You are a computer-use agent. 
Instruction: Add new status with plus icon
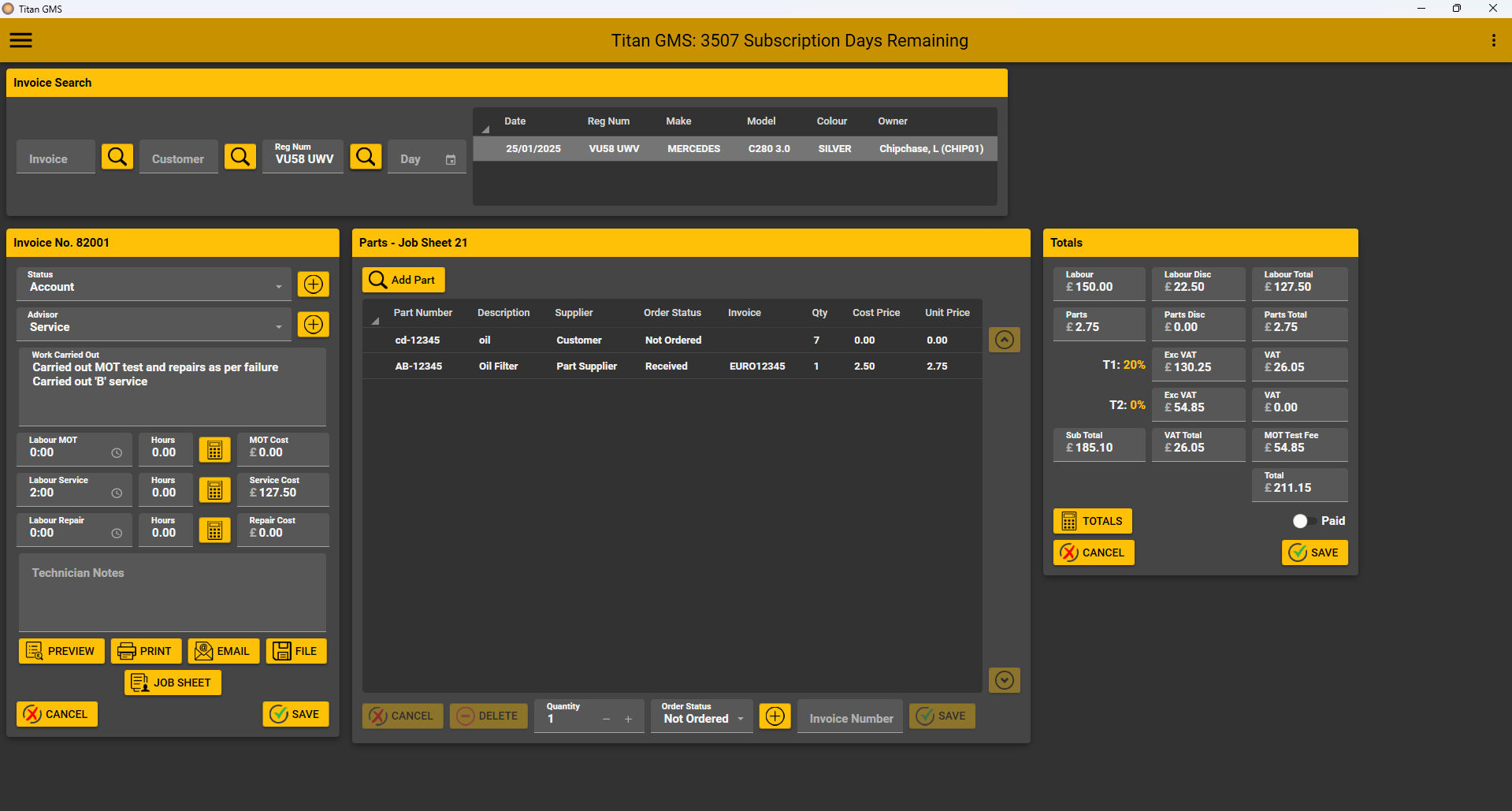[314, 285]
